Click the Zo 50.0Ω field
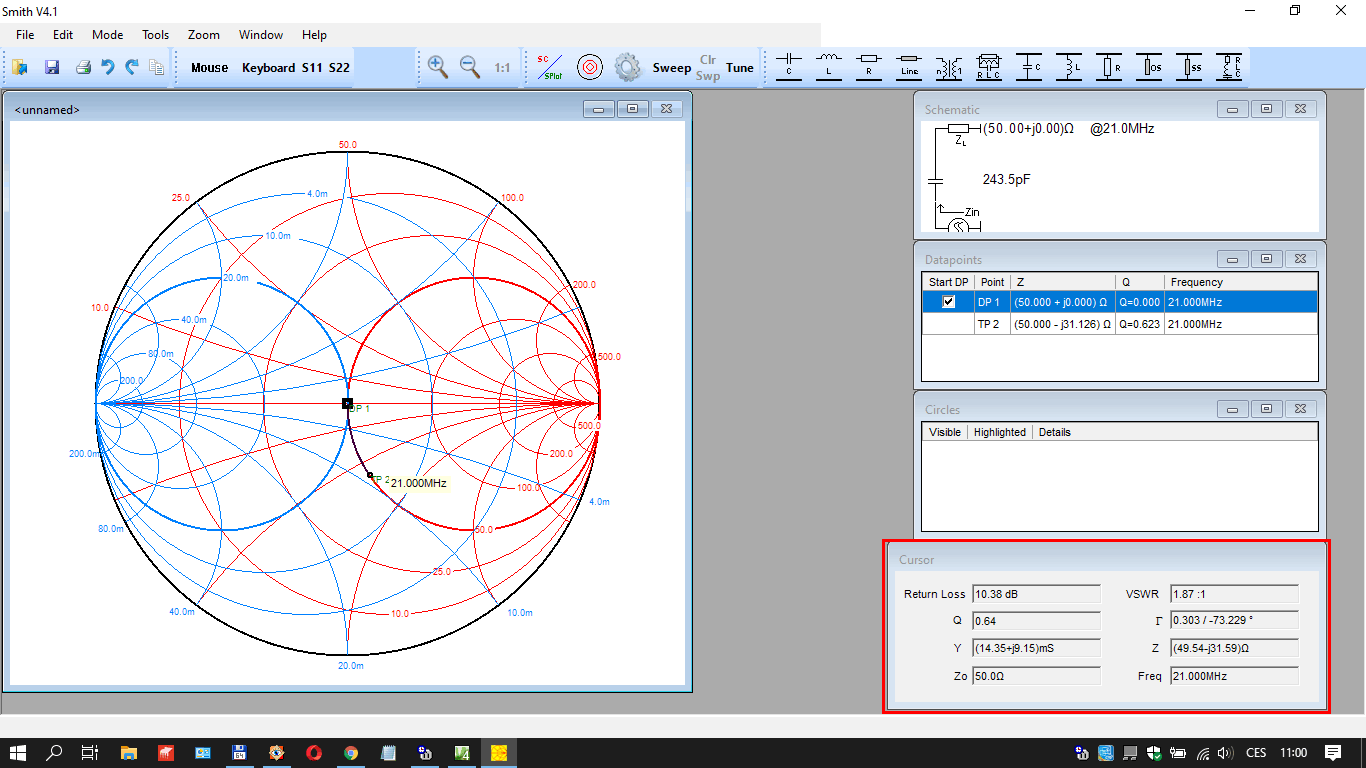1366x768 pixels. pos(1036,676)
